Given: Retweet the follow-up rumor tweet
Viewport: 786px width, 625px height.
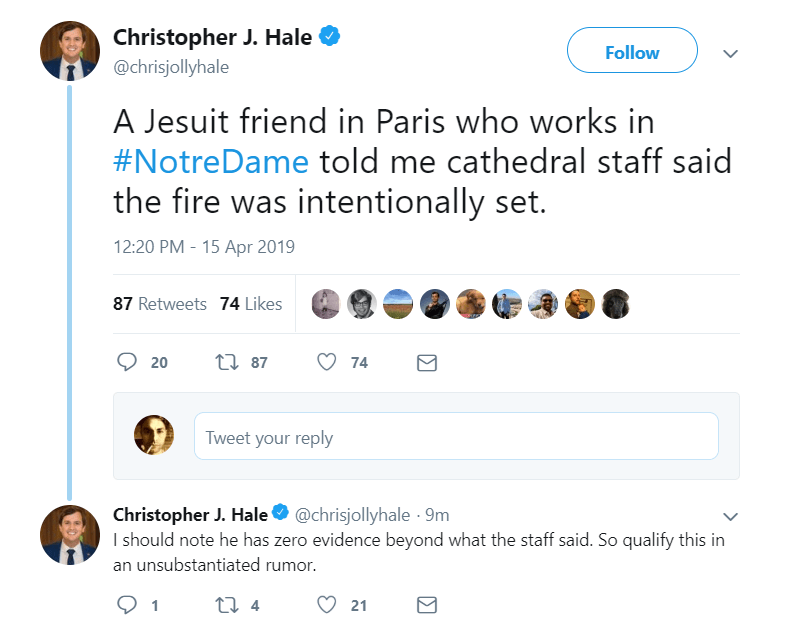Looking at the screenshot, I should [x=226, y=604].
